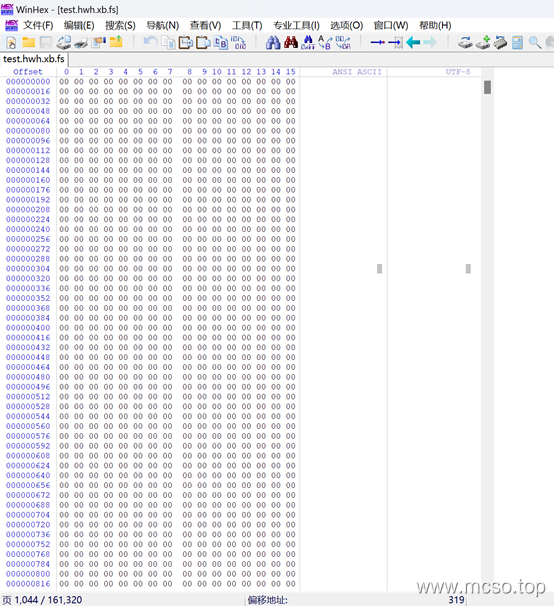Click the Copy Block pages icon

(x=168, y=43)
